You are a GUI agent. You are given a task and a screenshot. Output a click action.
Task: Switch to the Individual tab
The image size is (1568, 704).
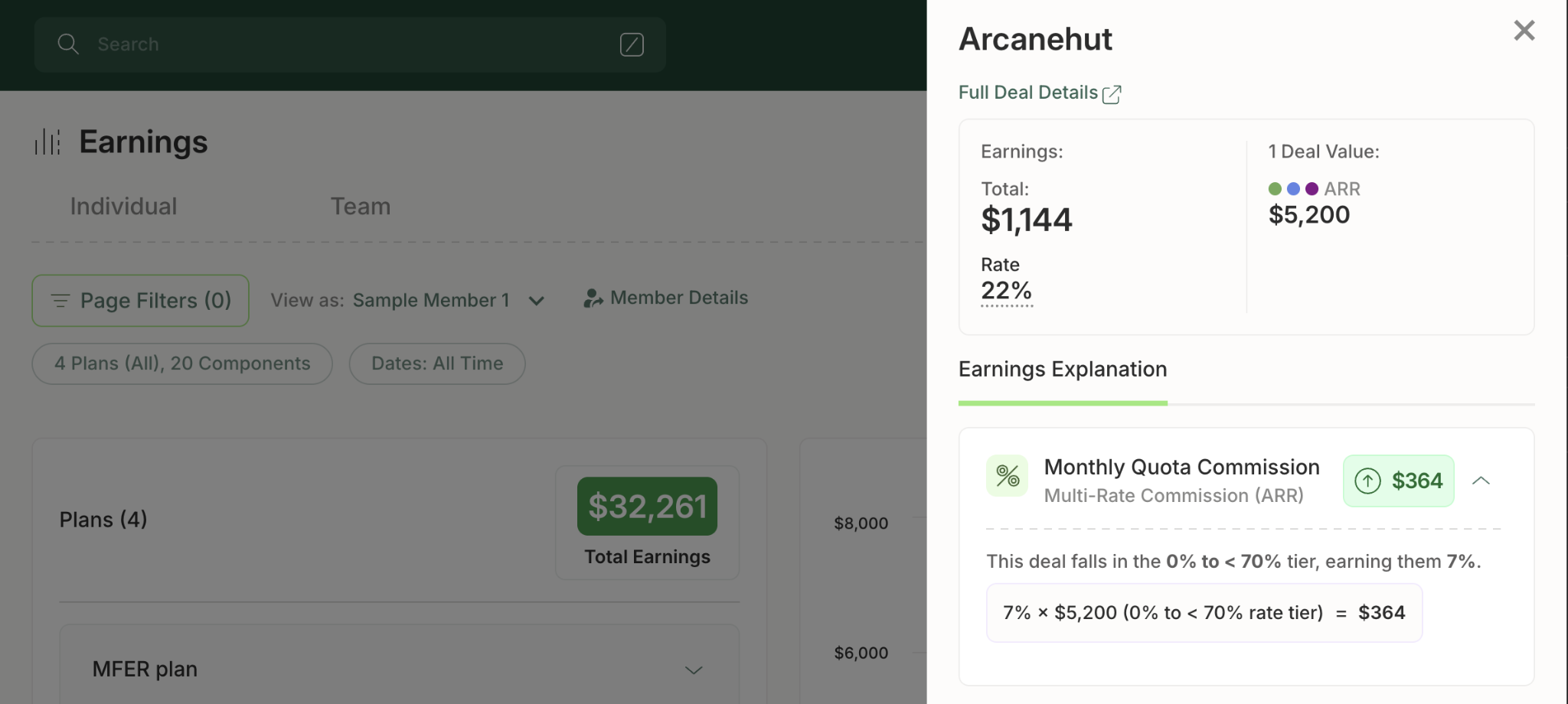pos(123,207)
